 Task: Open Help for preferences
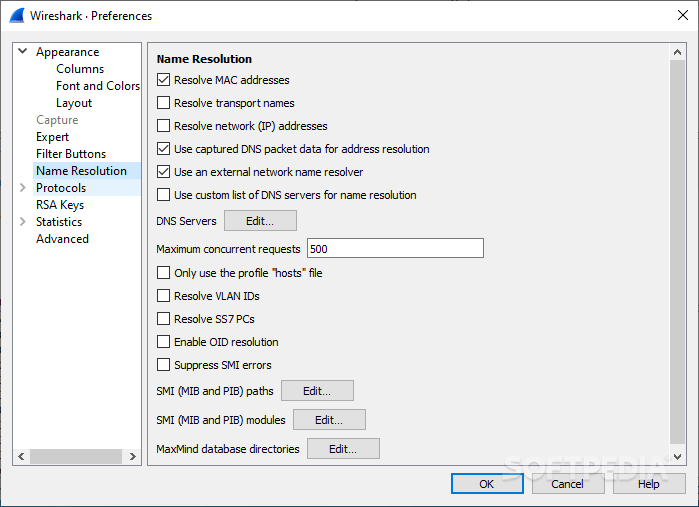[x=649, y=484]
